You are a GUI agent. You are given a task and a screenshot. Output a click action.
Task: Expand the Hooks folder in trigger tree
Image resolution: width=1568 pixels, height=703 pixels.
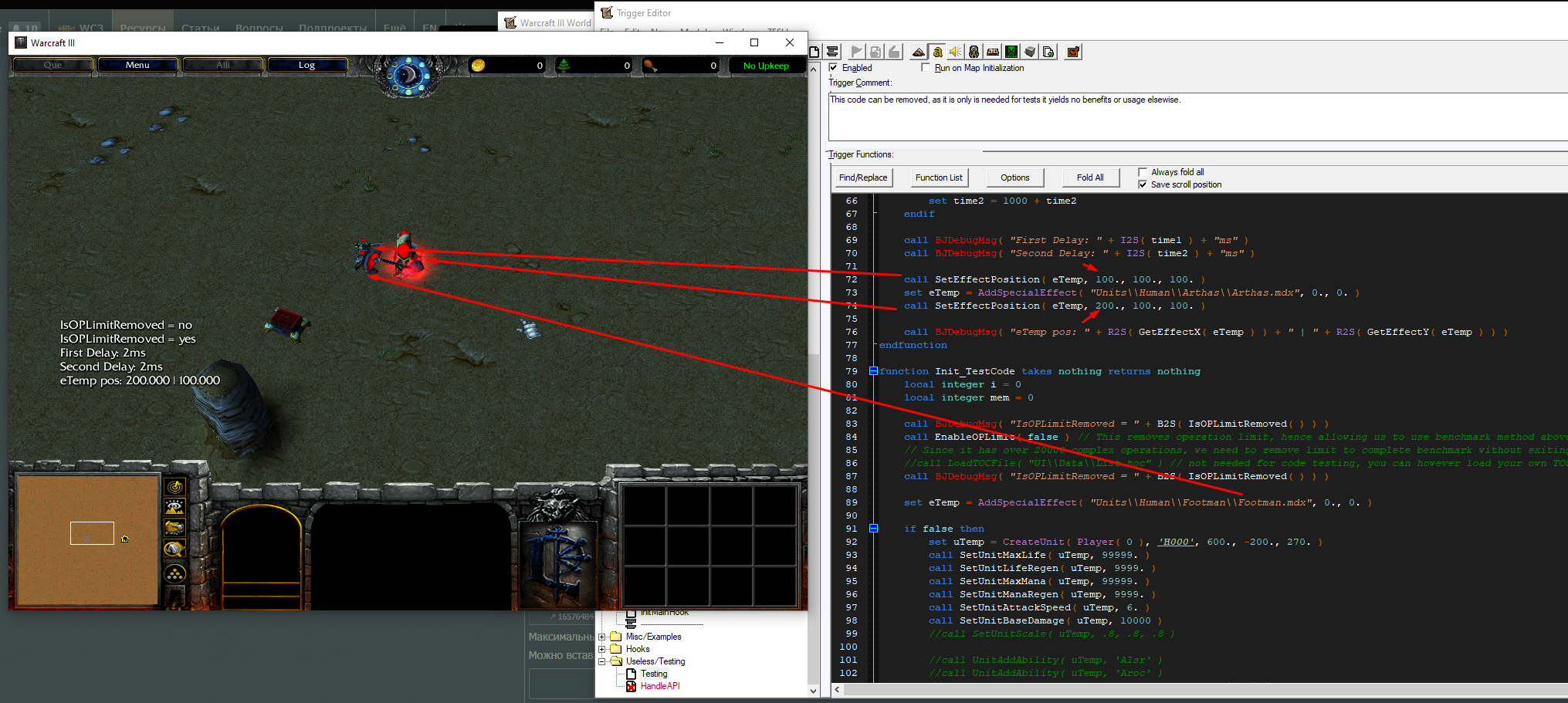click(602, 649)
